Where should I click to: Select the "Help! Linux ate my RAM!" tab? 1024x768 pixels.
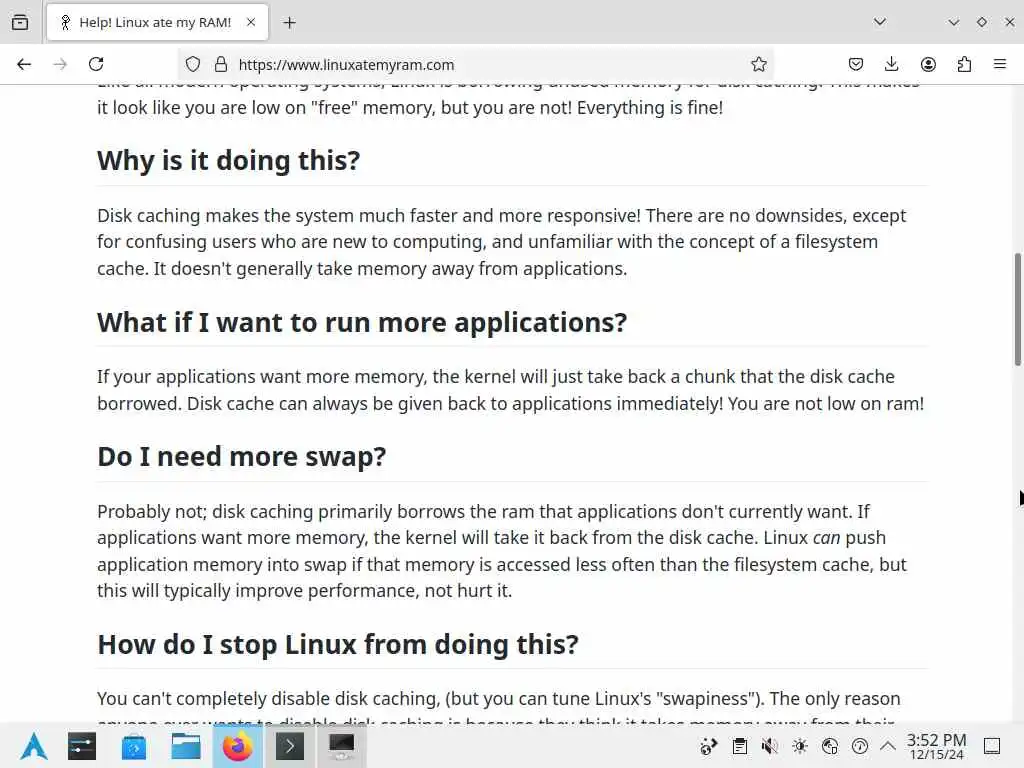tap(157, 22)
